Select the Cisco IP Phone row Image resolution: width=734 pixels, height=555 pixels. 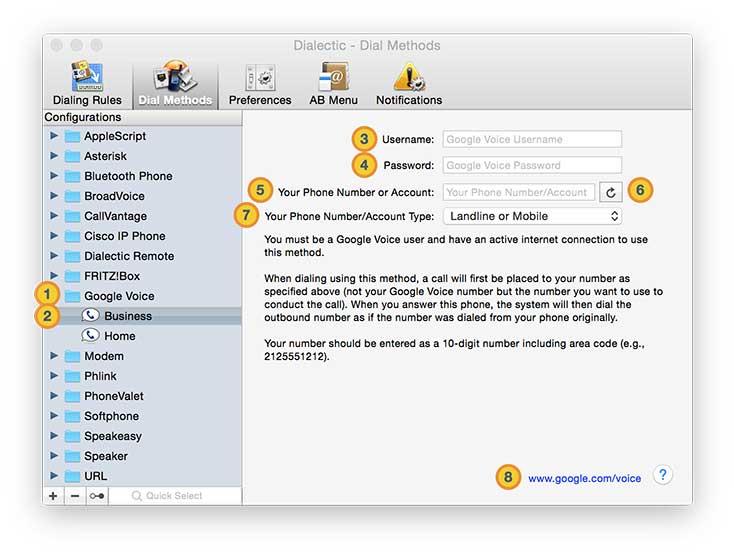tap(142, 236)
